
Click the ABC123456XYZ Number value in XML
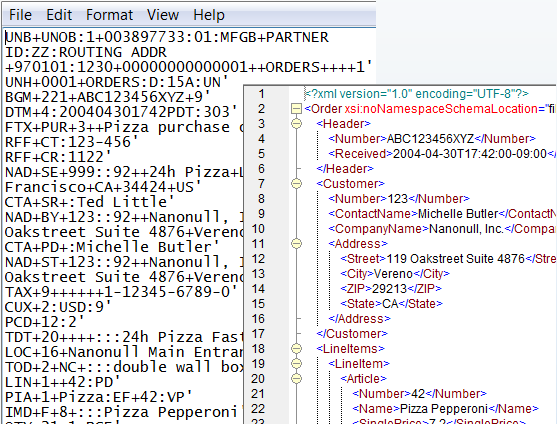coord(430,139)
